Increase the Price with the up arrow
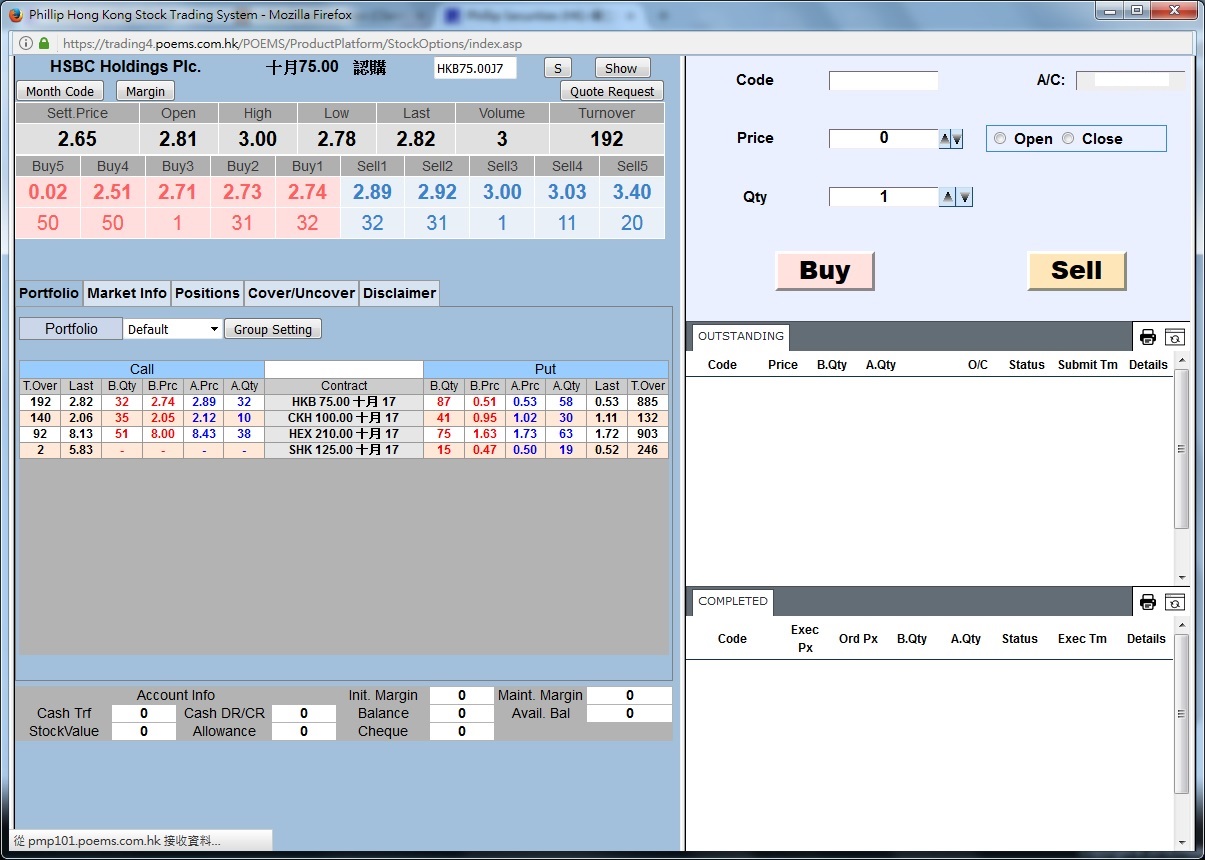 [x=945, y=140]
